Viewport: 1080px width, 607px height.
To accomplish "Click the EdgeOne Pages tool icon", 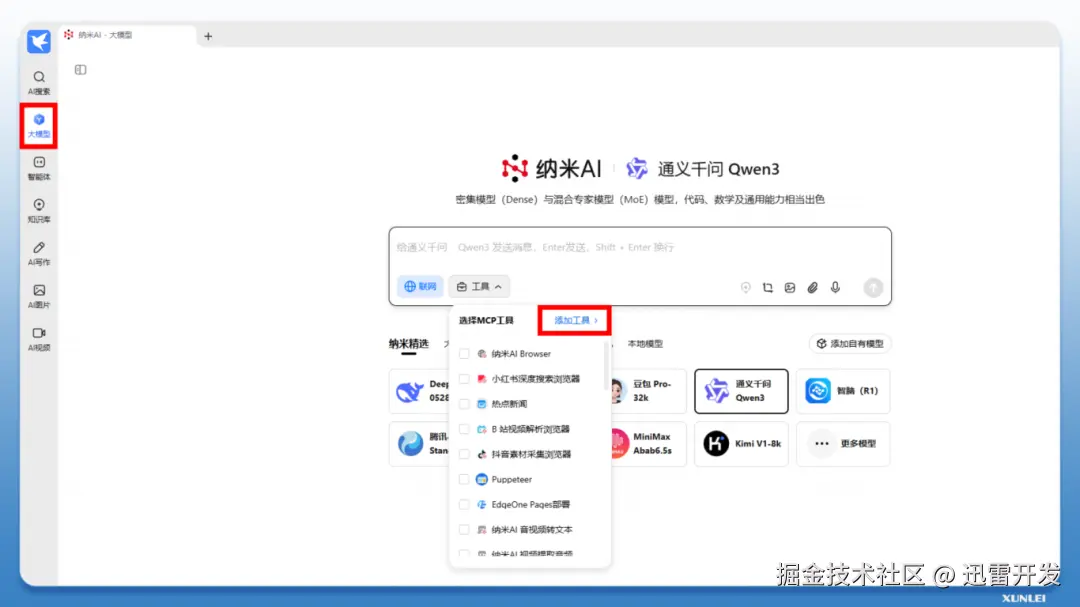I will (x=481, y=504).
